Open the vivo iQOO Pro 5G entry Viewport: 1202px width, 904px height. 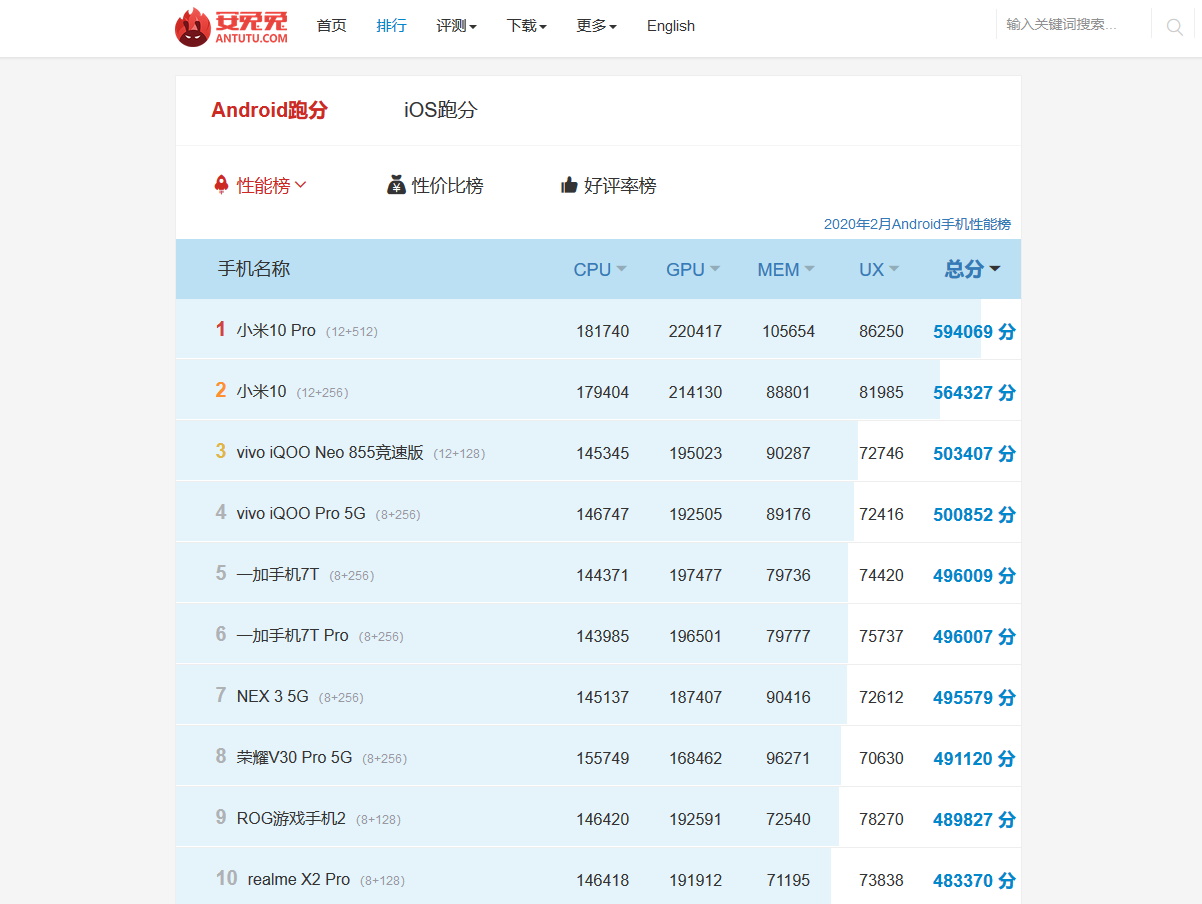(301, 513)
